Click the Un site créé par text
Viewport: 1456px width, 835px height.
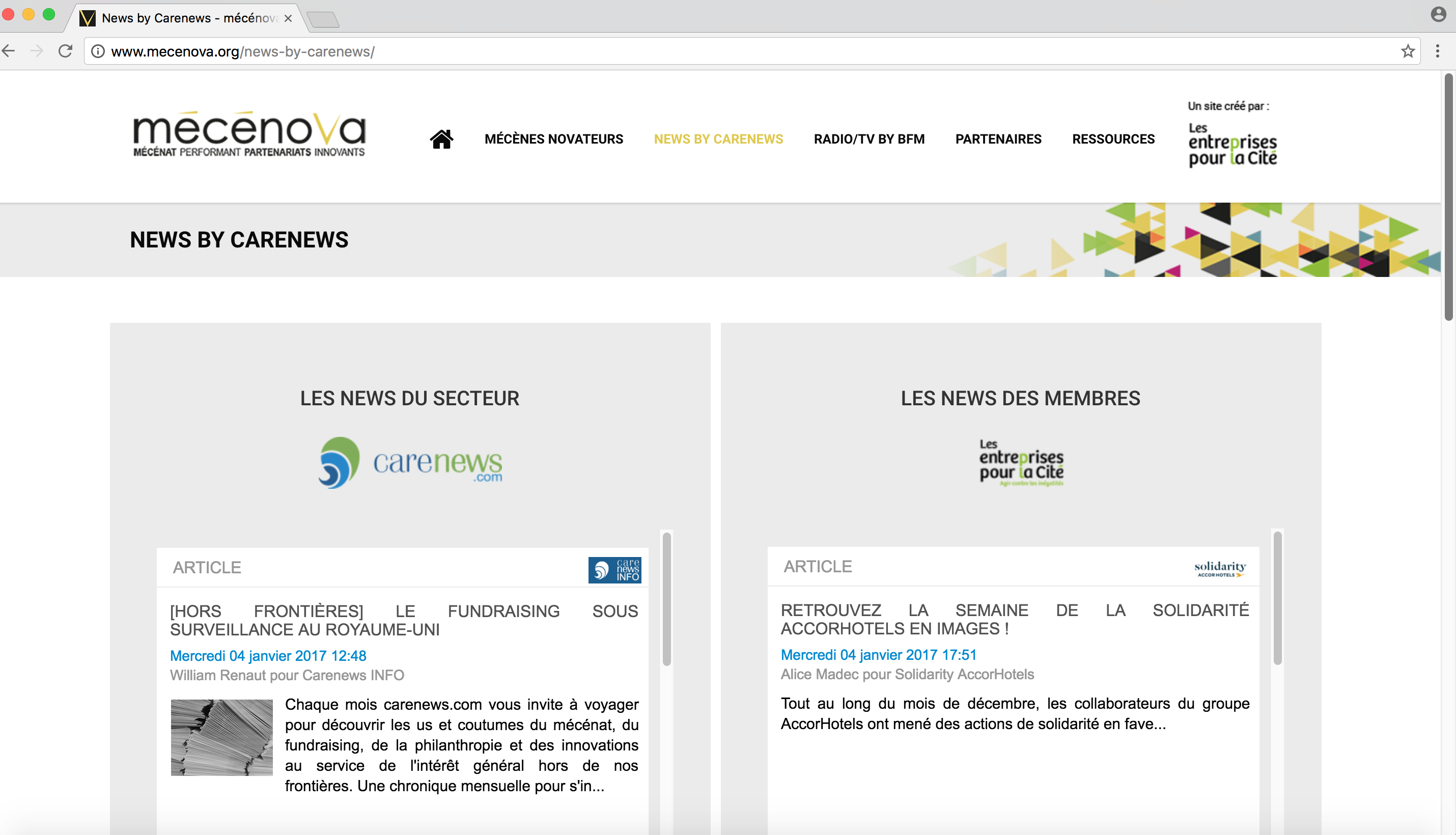pos(1228,106)
